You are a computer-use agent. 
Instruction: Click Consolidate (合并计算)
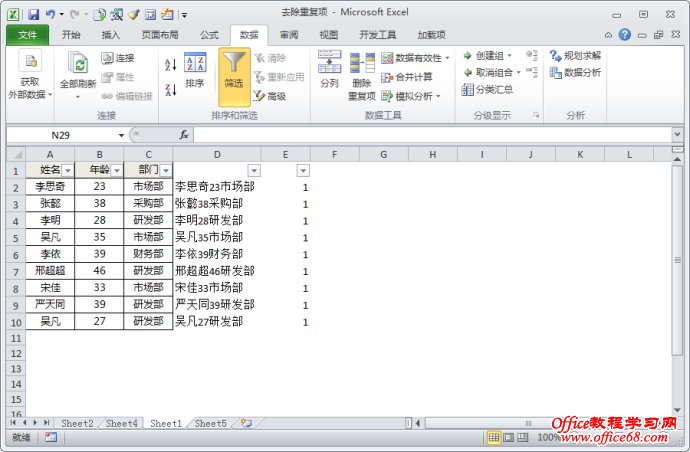coord(407,77)
